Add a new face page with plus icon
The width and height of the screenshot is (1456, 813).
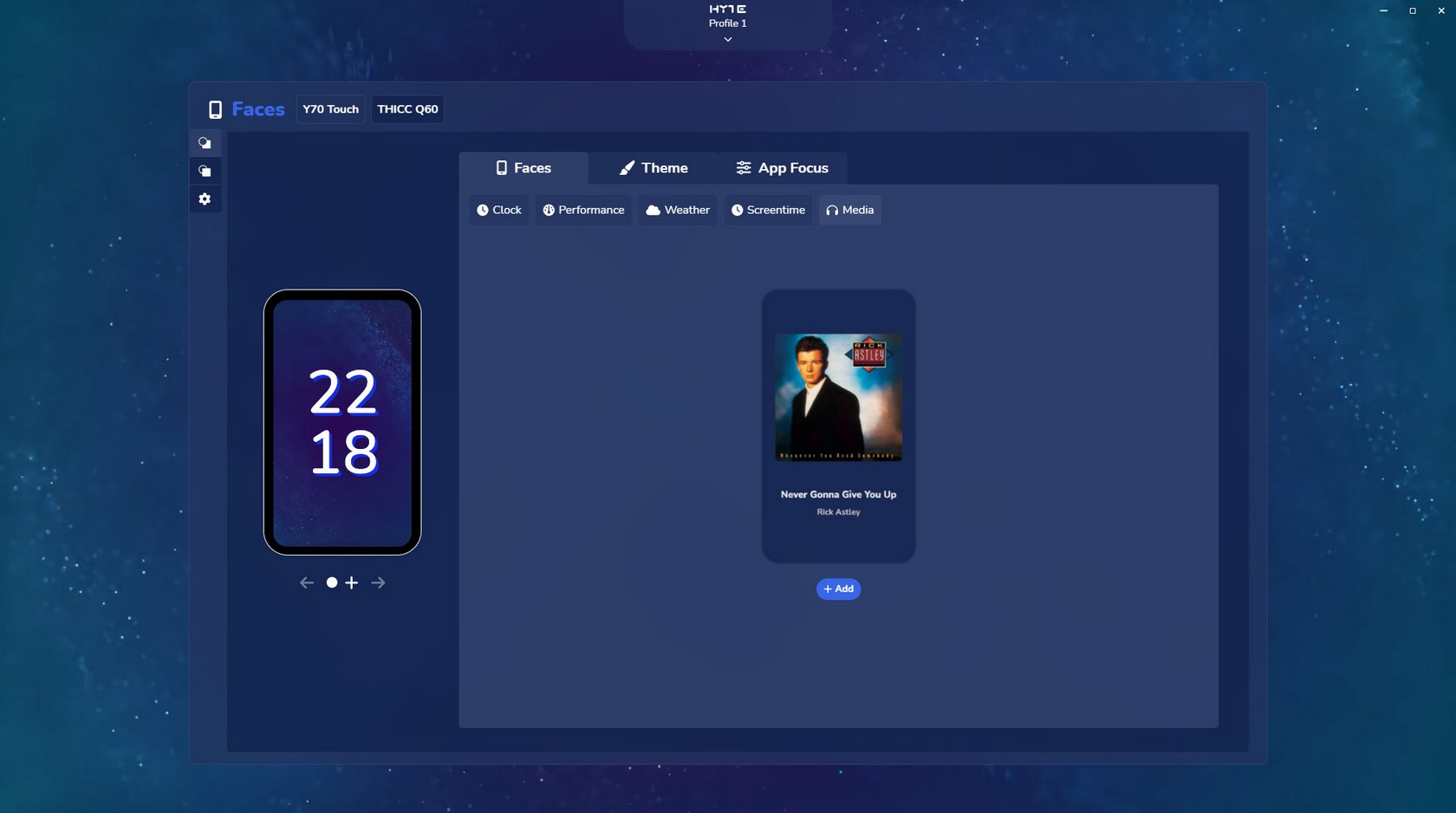click(351, 582)
